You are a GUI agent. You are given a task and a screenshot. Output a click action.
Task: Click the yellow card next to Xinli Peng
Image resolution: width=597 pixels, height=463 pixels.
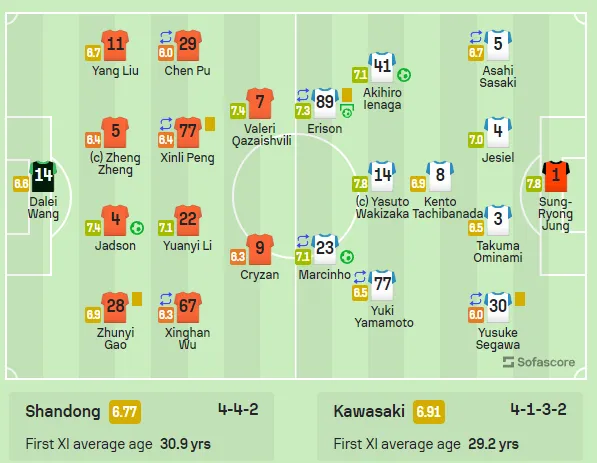(210, 124)
